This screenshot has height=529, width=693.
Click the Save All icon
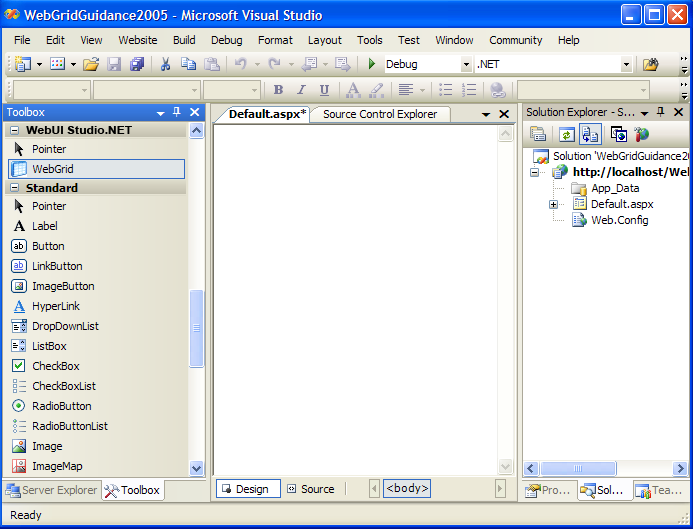coord(137,65)
